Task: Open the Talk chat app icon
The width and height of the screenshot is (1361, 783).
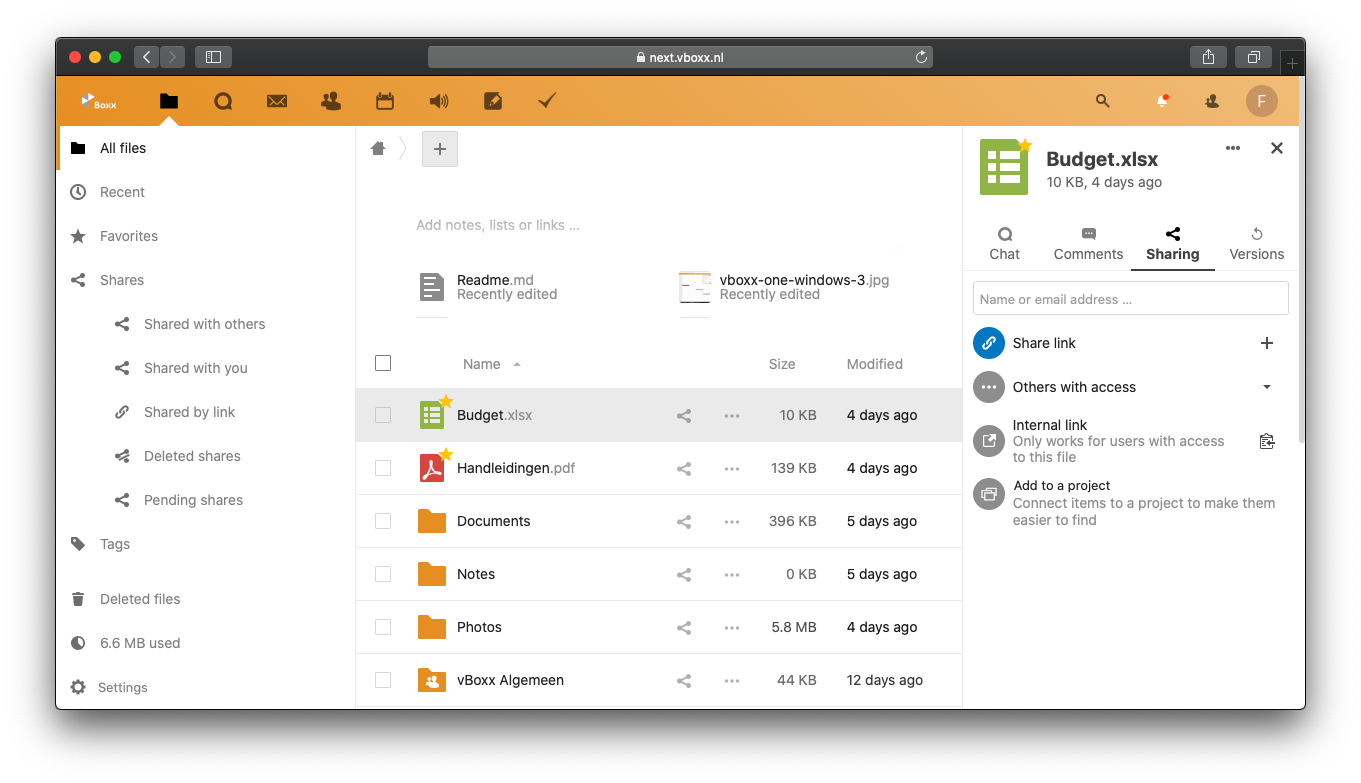Action: [223, 101]
